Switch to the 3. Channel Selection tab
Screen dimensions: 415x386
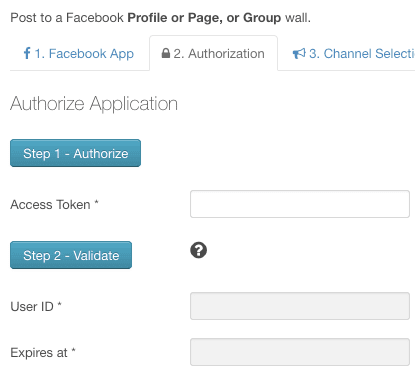(x=353, y=53)
